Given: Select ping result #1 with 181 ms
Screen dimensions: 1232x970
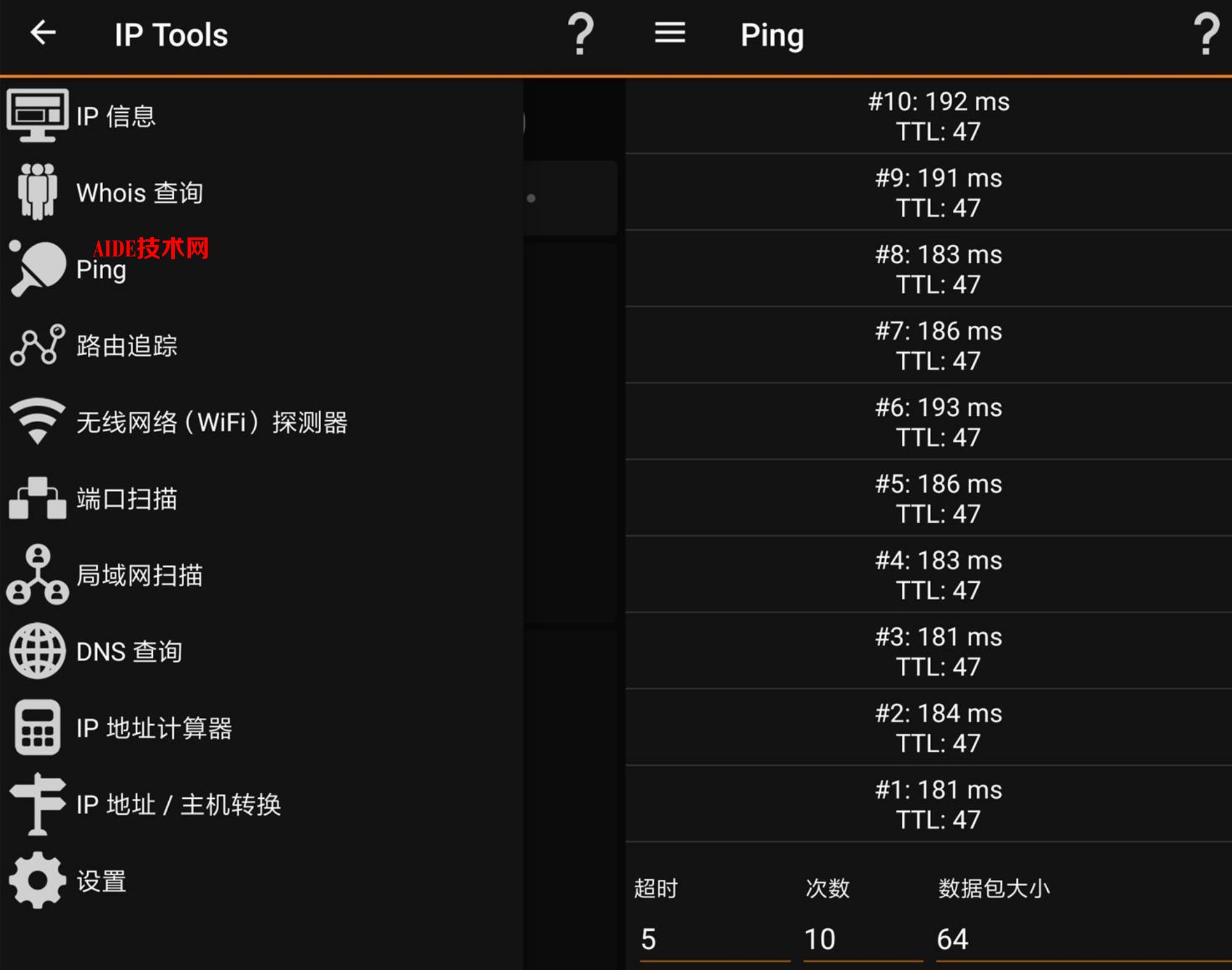Looking at the screenshot, I should (938, 804).
